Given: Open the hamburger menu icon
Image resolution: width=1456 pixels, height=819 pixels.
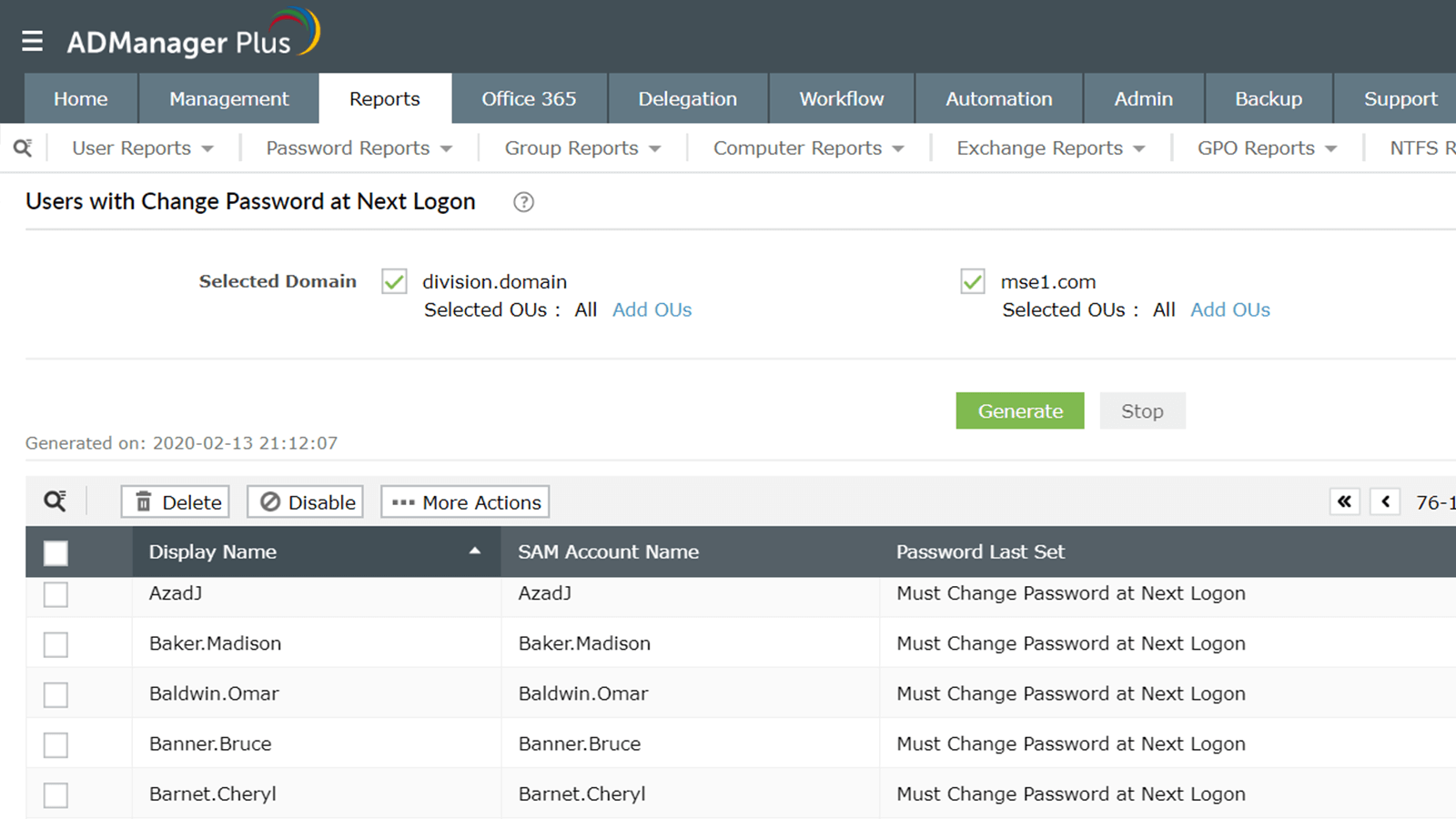Looking at the screenshot, I should pos(33,41).
